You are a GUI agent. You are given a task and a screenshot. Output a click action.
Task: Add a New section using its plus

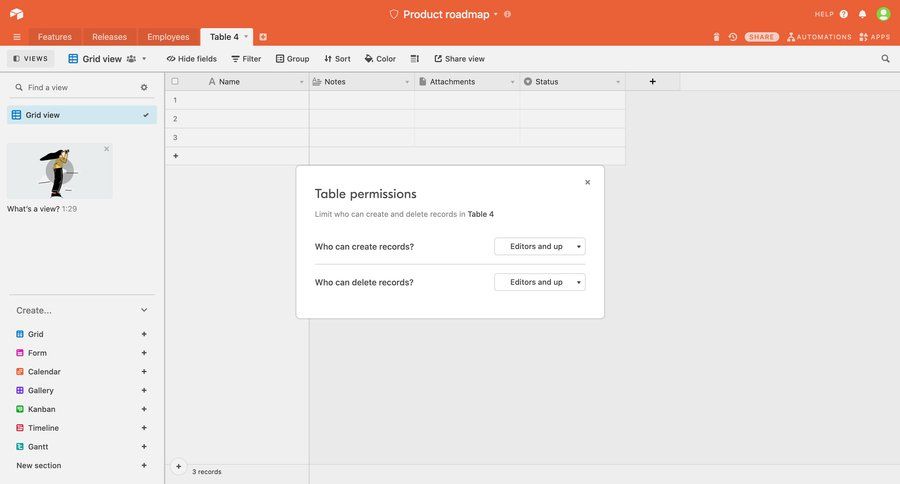(144, 466)
